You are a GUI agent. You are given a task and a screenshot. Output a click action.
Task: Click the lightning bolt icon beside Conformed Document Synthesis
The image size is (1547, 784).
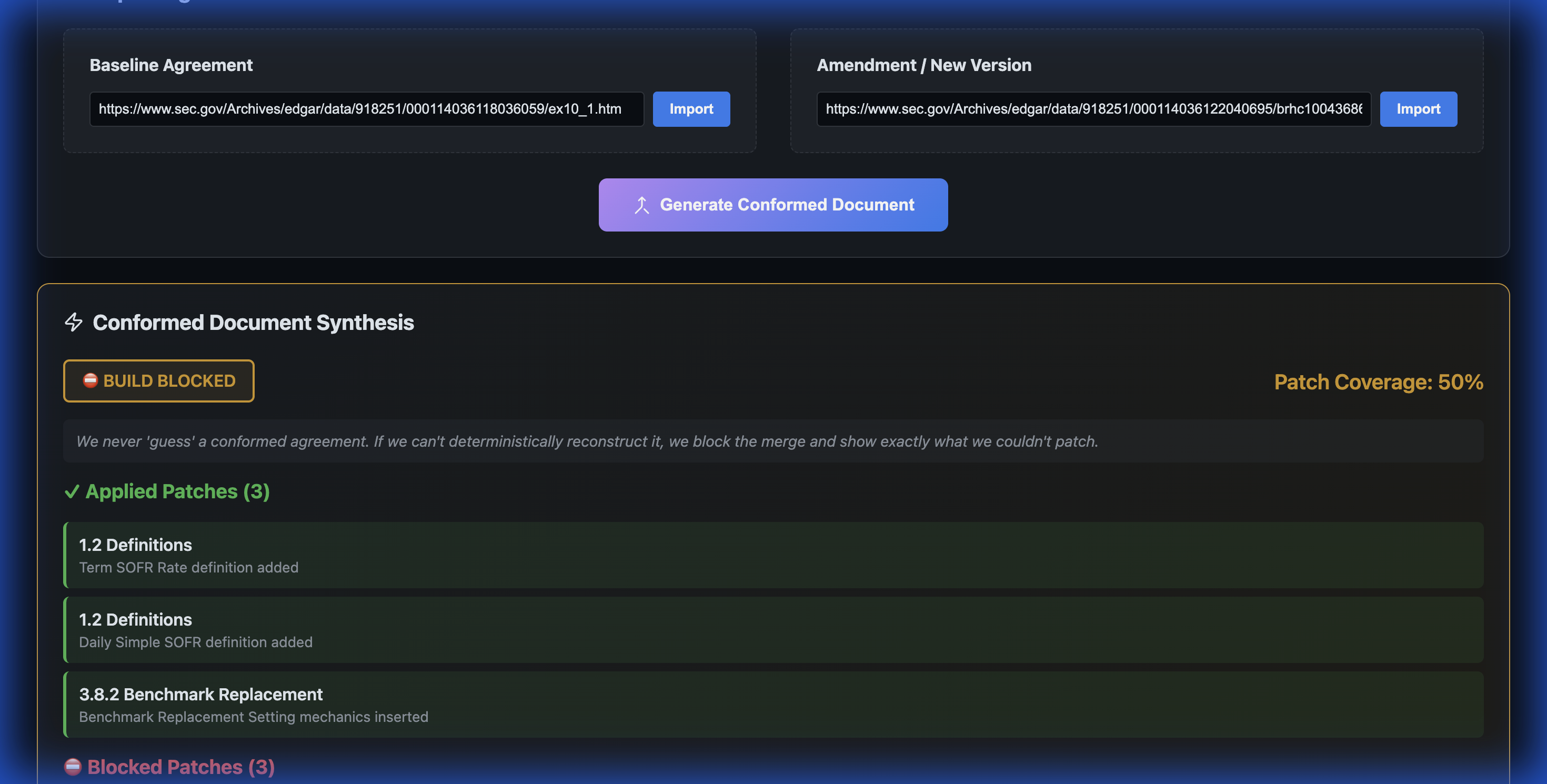coord(73,323)
